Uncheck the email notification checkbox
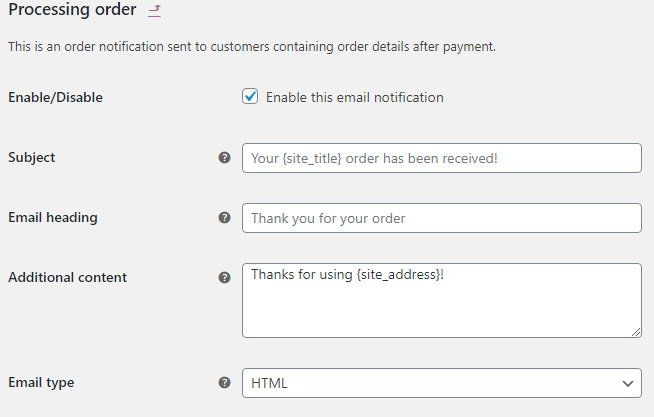The height and width of the screenshot is (417, 654). [250, 96]
